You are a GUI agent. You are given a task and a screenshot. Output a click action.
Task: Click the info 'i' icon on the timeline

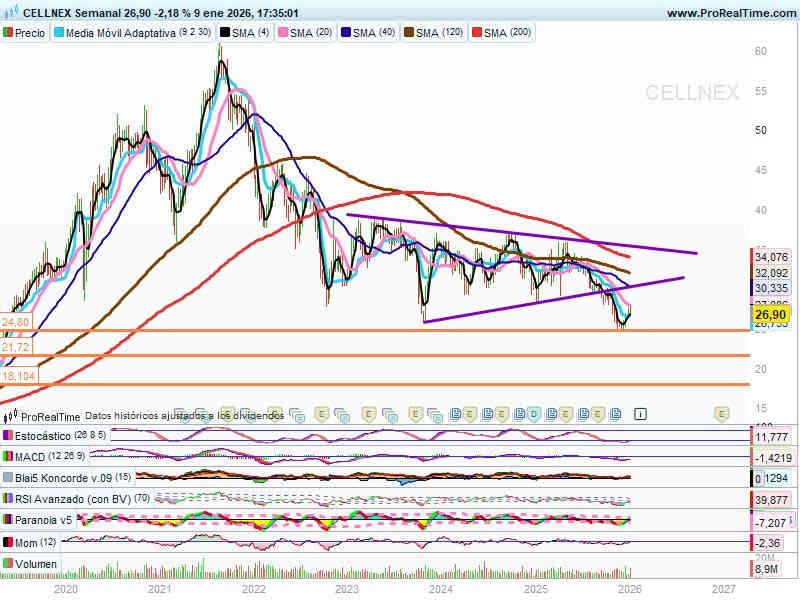(x=641, y=413)
